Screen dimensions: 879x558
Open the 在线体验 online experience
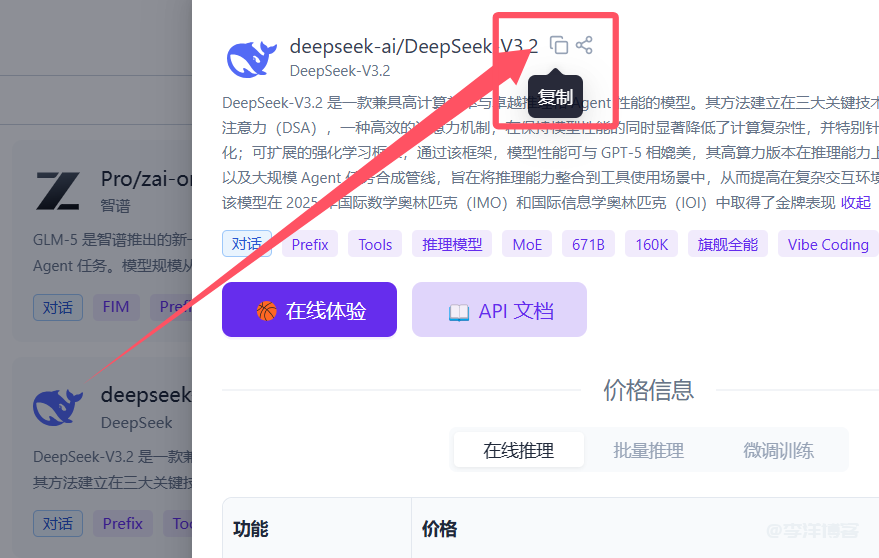[x=309, y=310]
